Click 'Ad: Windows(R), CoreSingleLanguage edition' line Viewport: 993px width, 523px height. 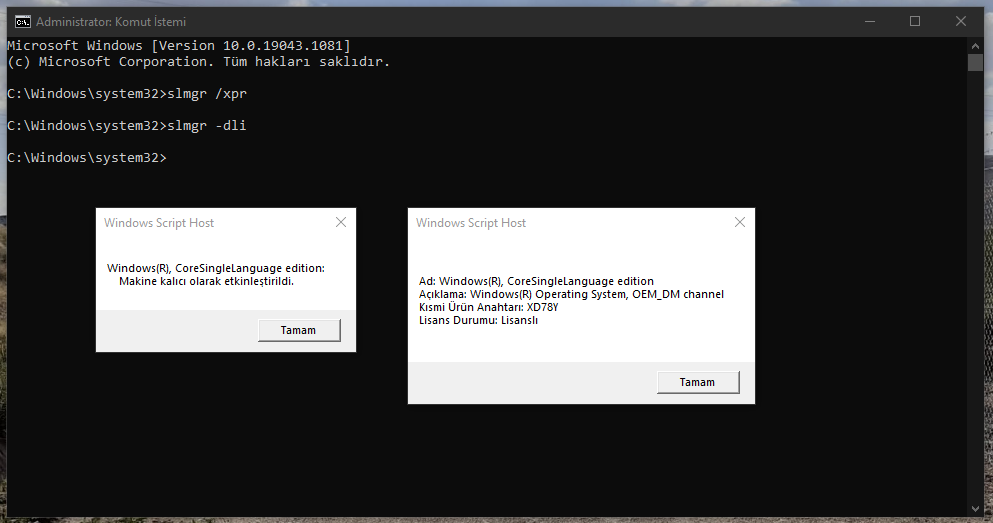536,281
